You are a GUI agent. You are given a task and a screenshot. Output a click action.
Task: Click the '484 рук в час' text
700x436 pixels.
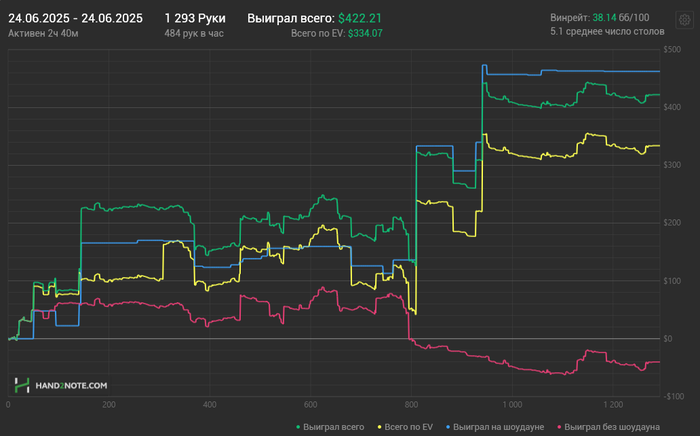[x=194, y=33]
